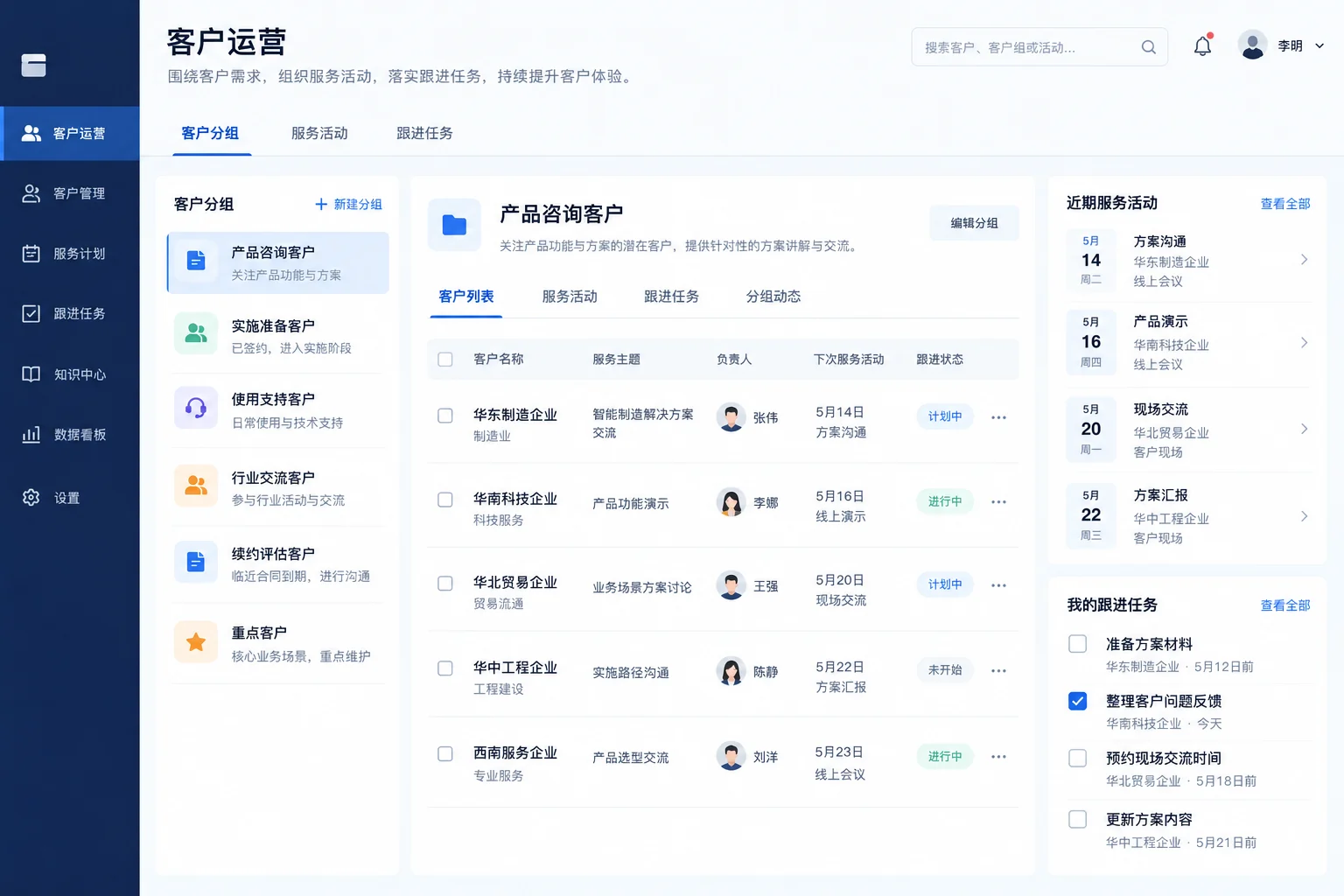Check the 华北贸易企业 row checkbox

click(x=445, y=584)
